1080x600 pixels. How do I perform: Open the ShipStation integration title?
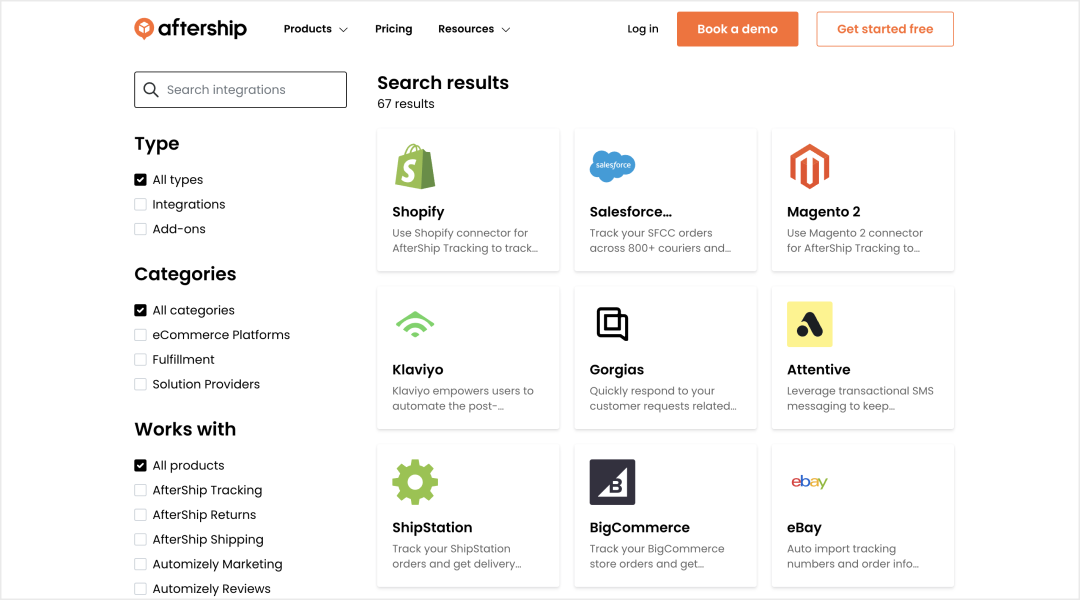[433, 528]
